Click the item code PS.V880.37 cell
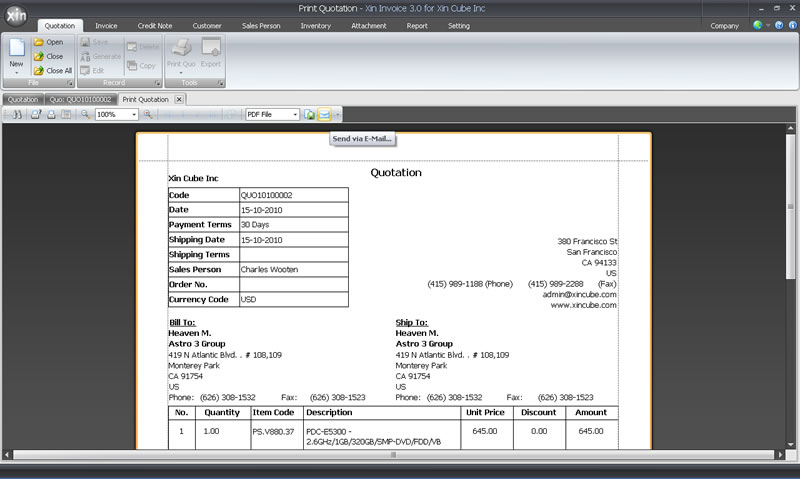This screenshot has width=800, height=479. coord(277,435)
